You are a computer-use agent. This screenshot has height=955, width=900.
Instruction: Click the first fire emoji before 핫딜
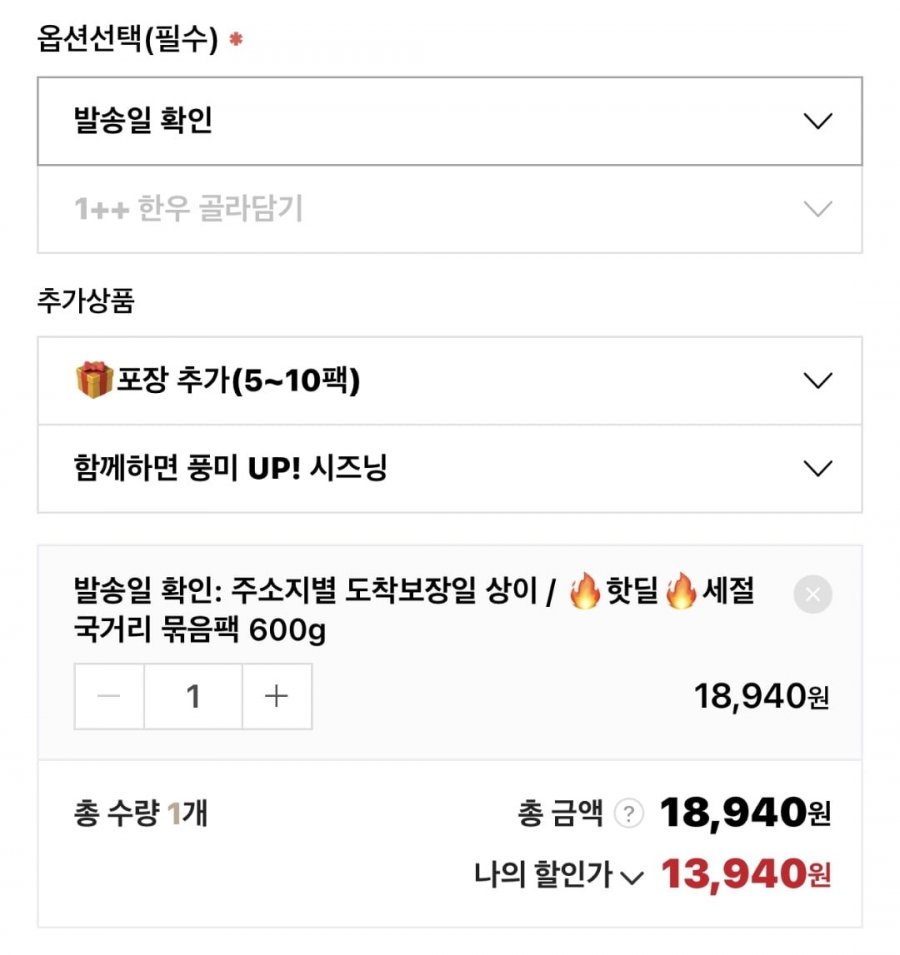pos(585,590)
